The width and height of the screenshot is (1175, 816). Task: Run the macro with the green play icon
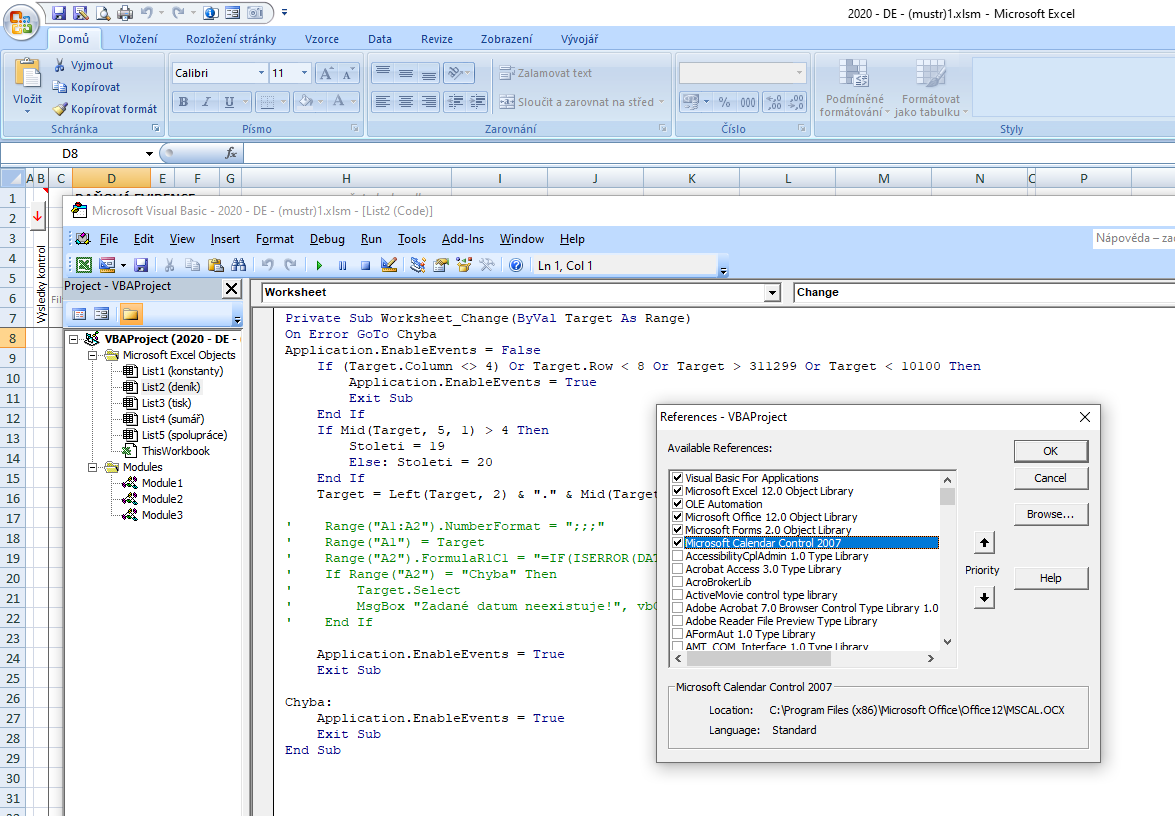click(319, 265)
